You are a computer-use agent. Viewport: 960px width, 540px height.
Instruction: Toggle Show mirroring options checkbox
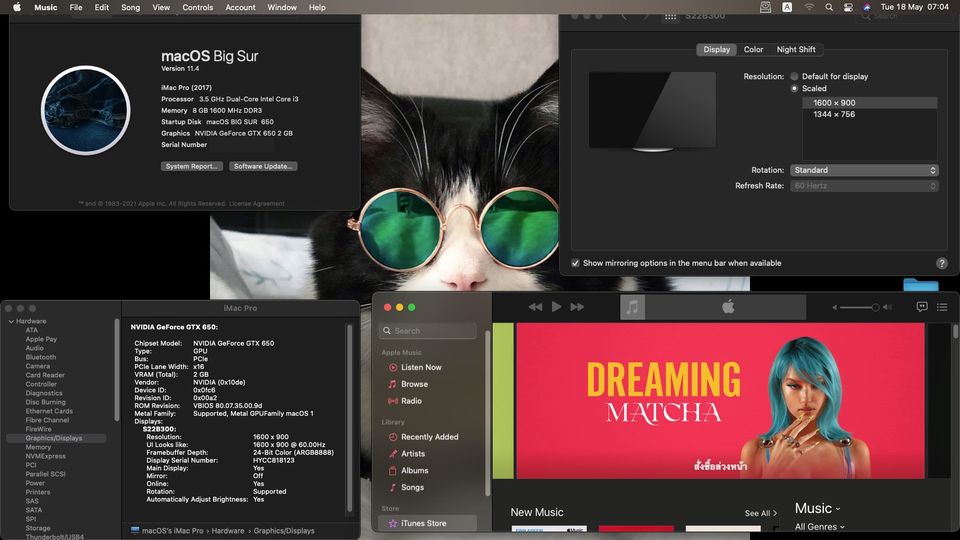click(576, 263)
